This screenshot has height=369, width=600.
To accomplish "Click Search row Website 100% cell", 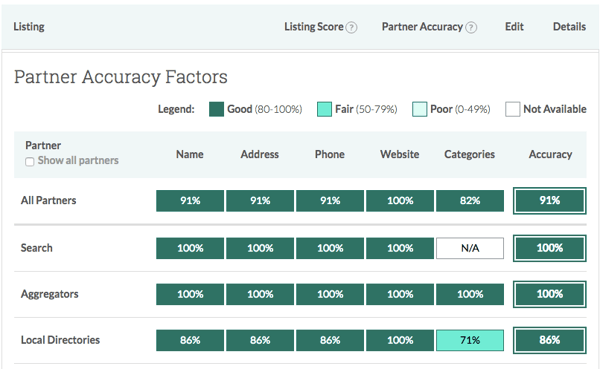I will click(x=400, y=248).
